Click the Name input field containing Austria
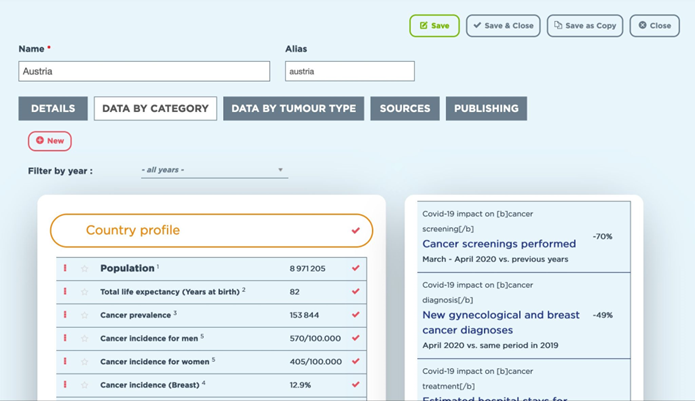Image resolution: width=695 pixels, height=401 pixels. tap(144, 71)
